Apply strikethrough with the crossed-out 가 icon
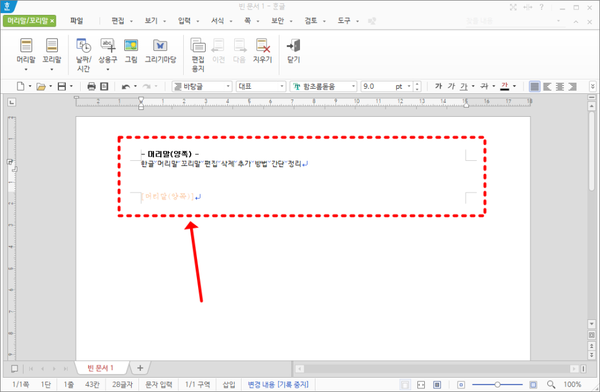600x392 pixels. click(484, 87)
